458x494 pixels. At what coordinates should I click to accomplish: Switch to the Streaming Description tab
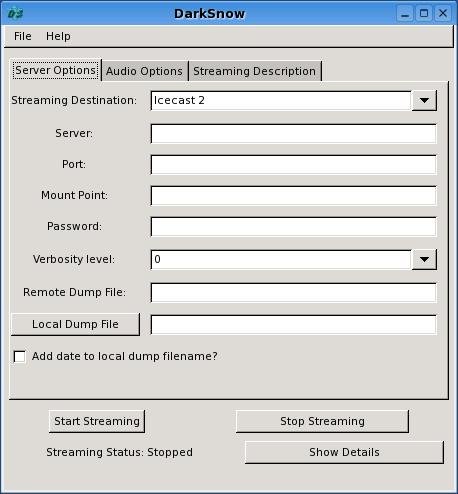(255, 71)
